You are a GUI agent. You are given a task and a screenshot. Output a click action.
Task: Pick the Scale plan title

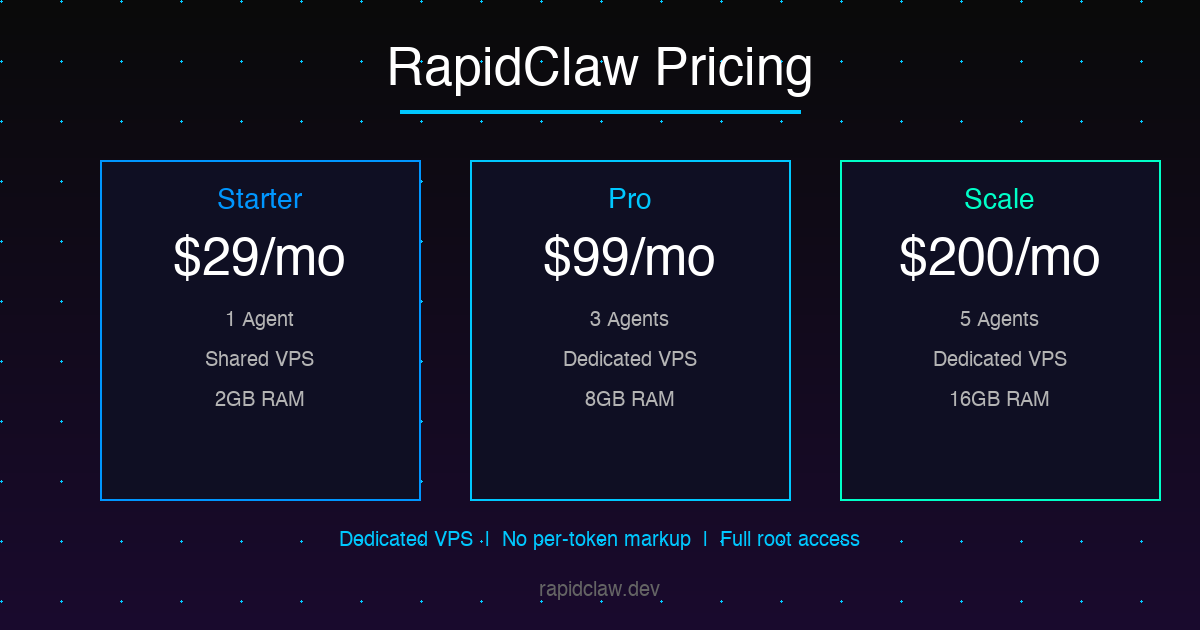point(1000,199)
